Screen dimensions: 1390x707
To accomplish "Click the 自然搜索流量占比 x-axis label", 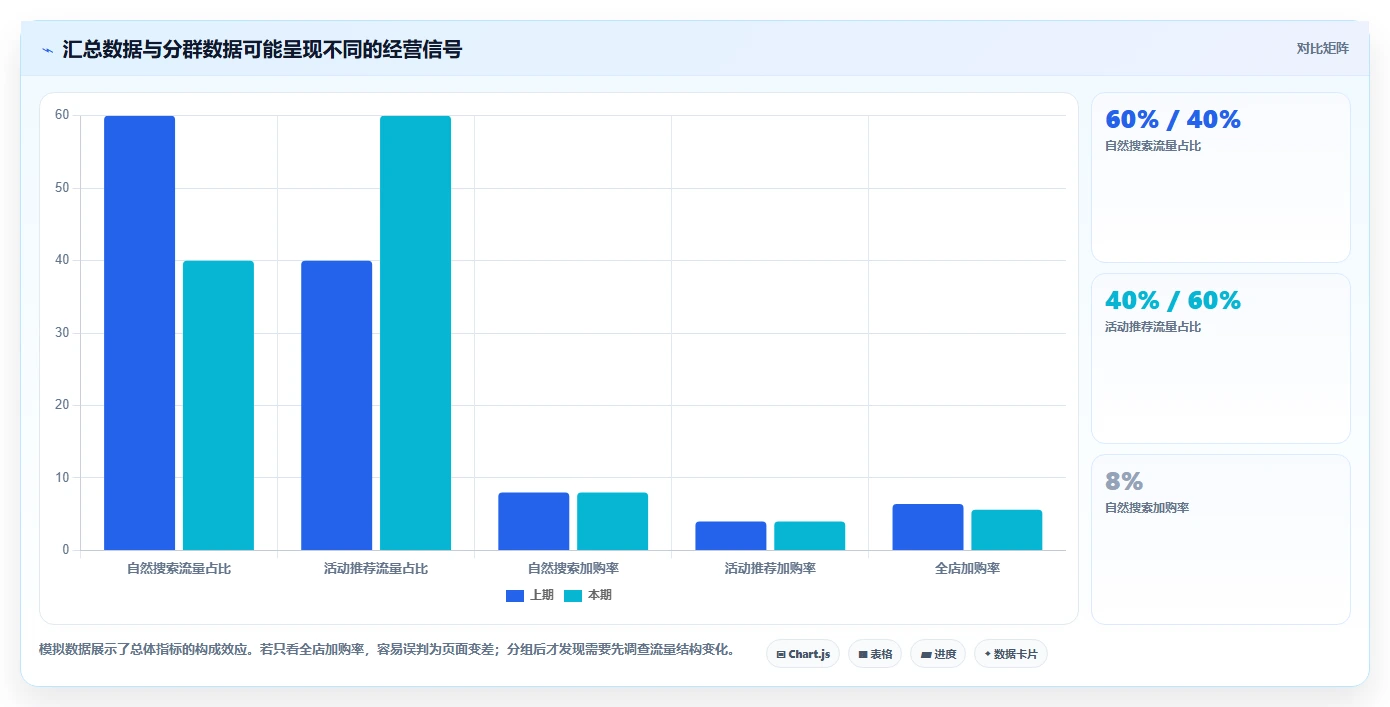I will (179, 568).
